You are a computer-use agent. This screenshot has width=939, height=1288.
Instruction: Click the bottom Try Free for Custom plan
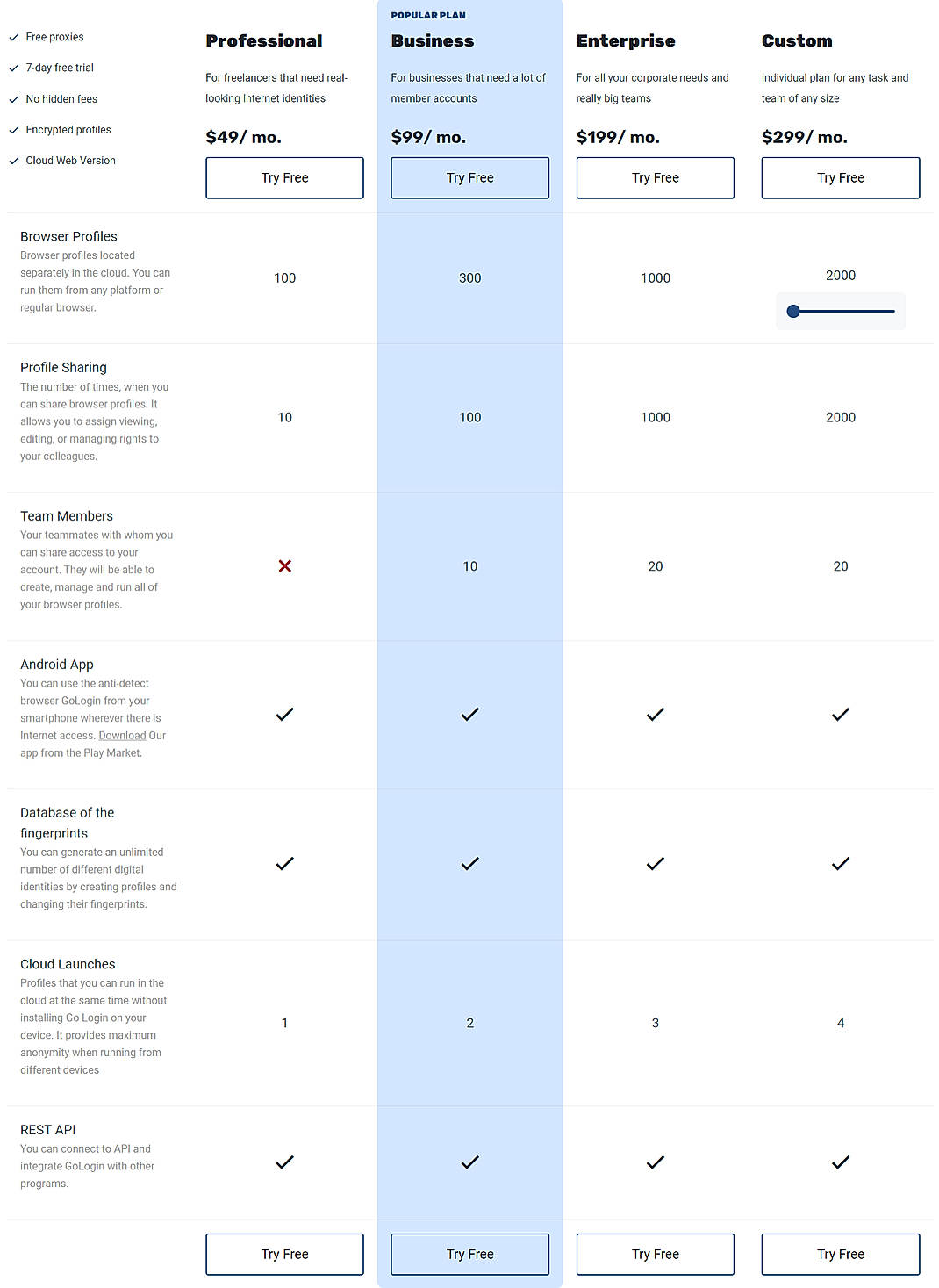pyautogui.click(x=840, y=1254)
